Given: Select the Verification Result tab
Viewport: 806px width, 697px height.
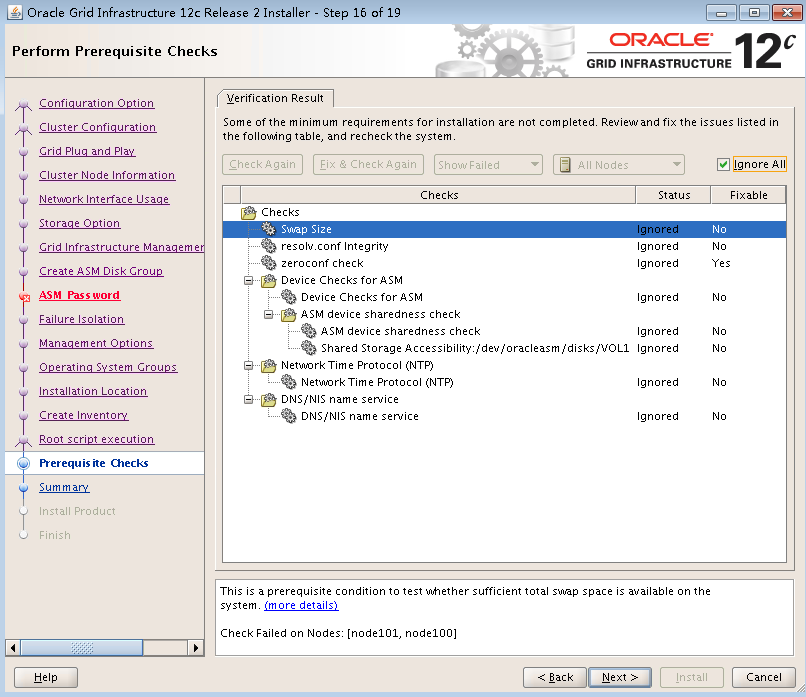Looking at the screenshot, I should [x=275, y=98].
